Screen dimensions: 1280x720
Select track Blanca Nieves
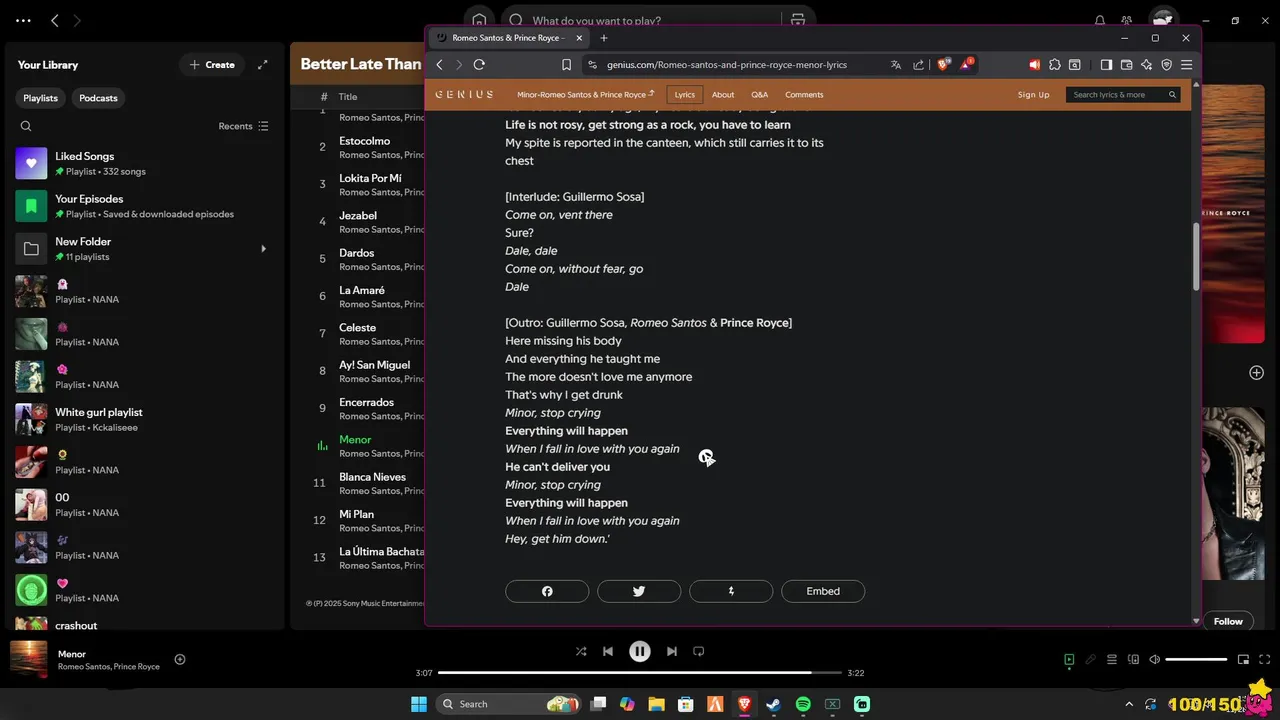372,477
